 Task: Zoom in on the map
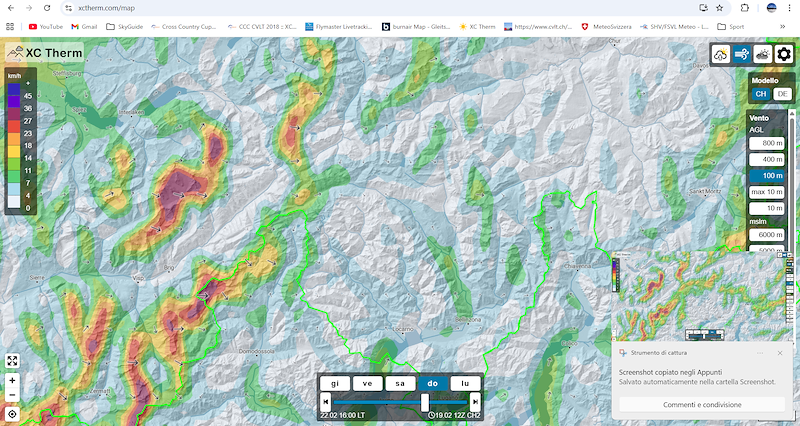[x=12, y=381]
